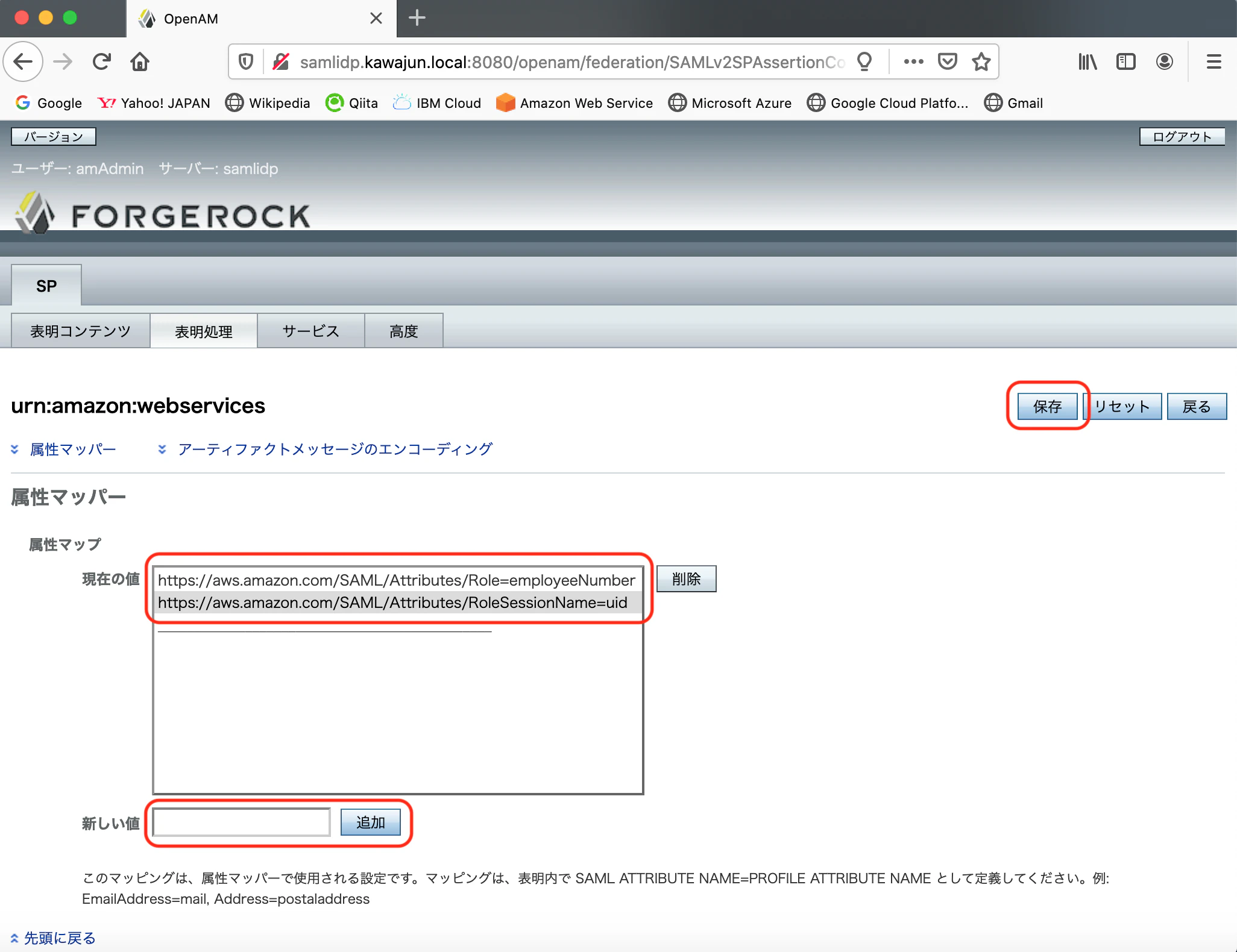The height and width of the screenshot is (952, 1237).
Task: Open the Amazon Web Service bookmark
Action: click(574, 103)
